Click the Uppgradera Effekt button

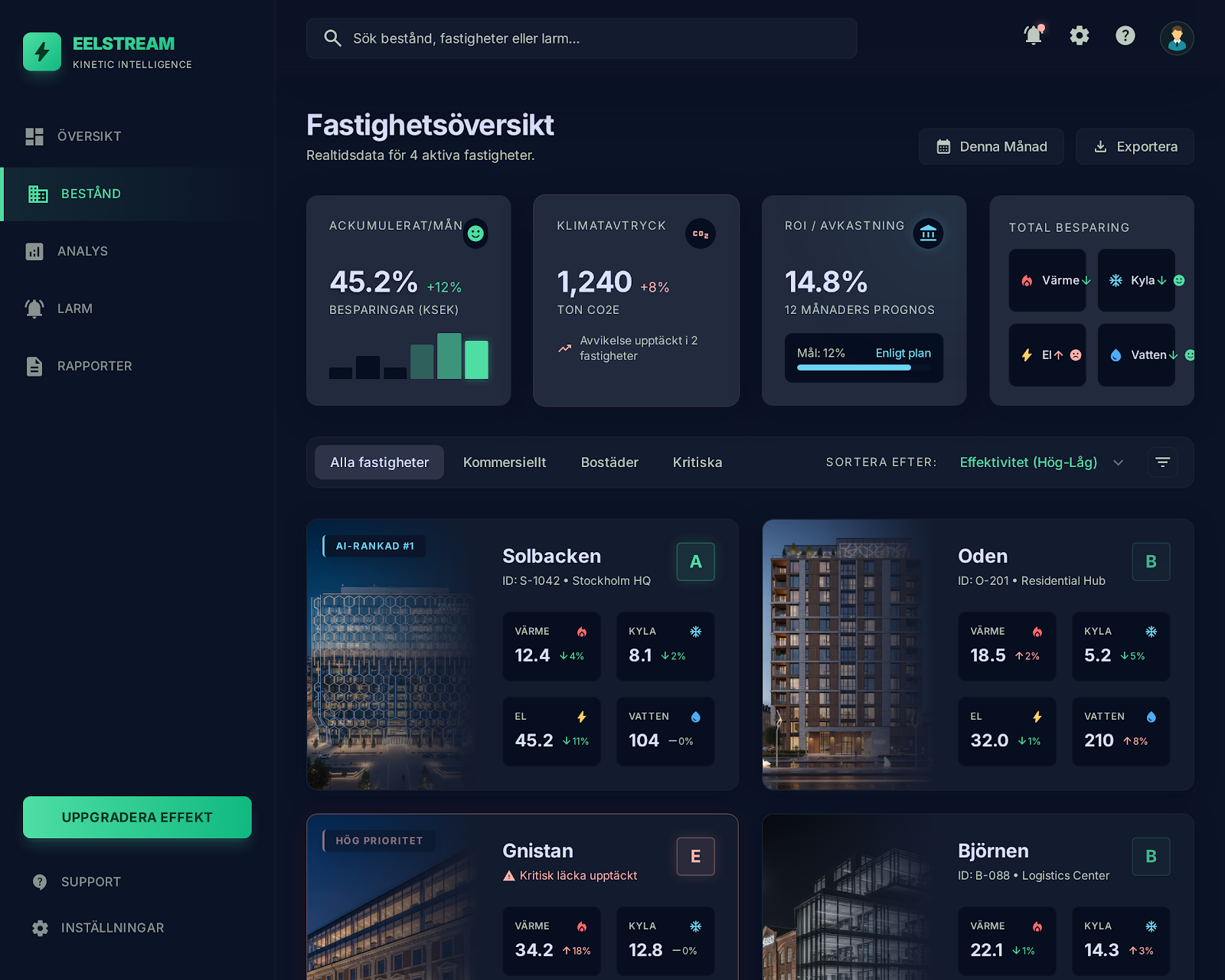[137, 817]
